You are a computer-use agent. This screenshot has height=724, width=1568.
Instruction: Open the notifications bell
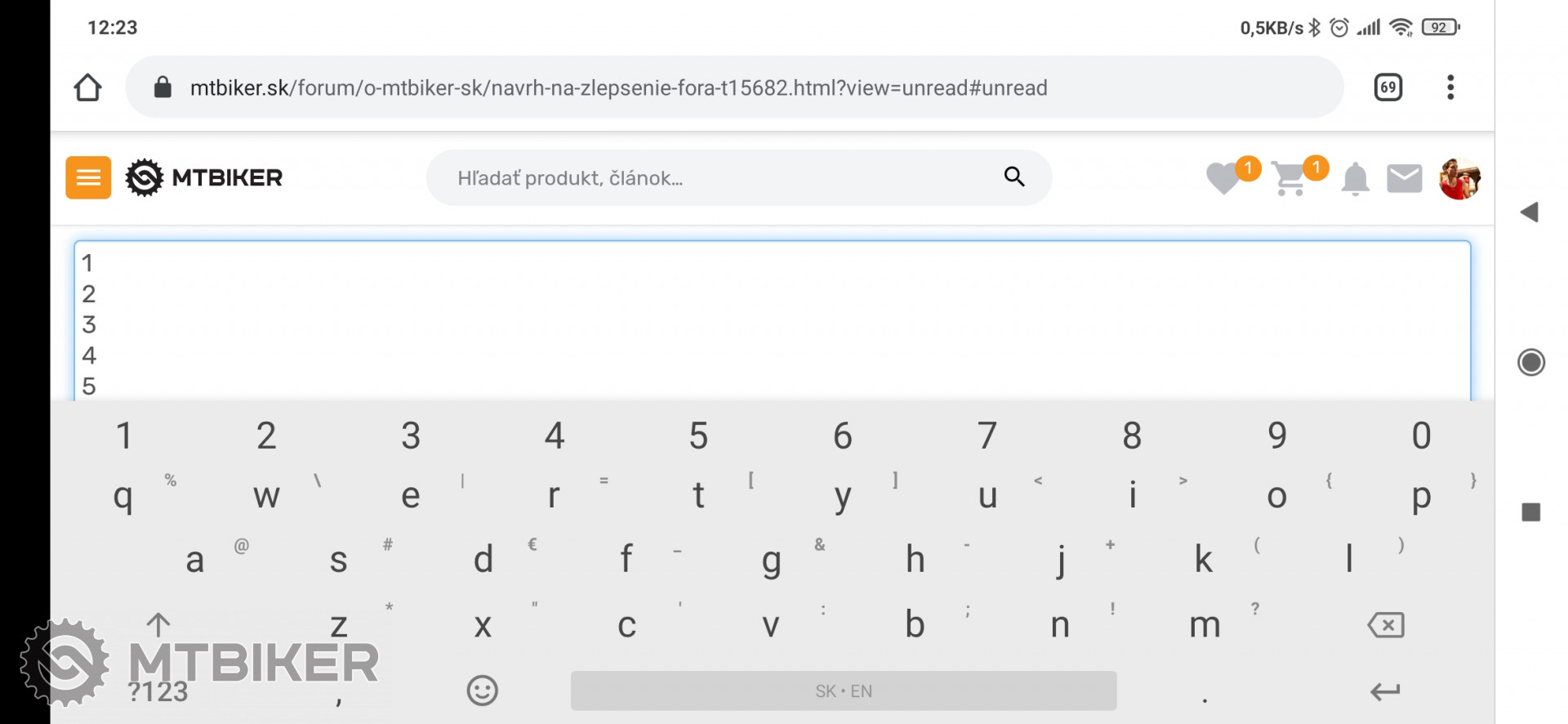(1355, 178)
